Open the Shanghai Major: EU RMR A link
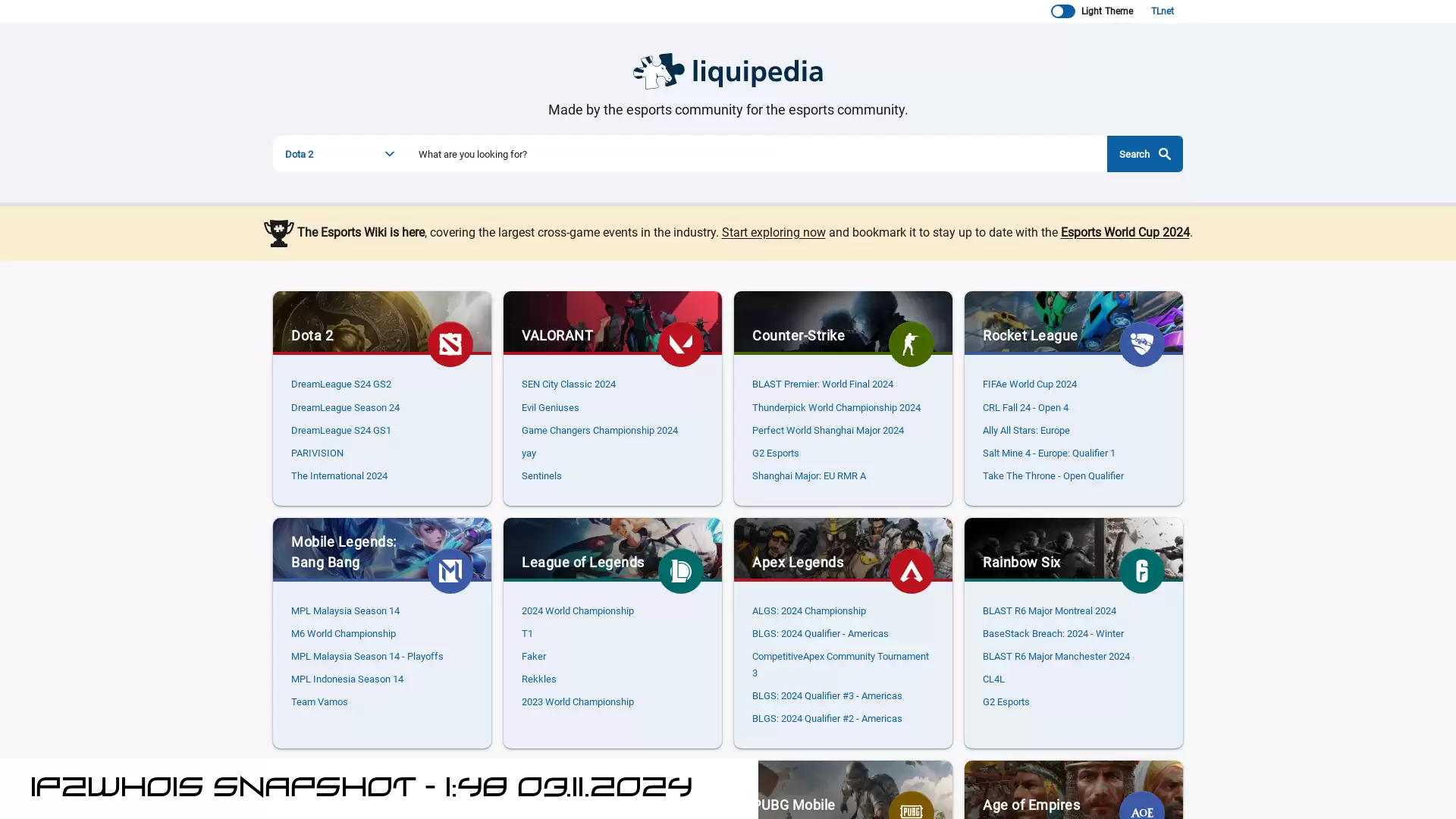The width and height of the screenshot is (1456, 819). pyautogui.click(x=808, y=476)
